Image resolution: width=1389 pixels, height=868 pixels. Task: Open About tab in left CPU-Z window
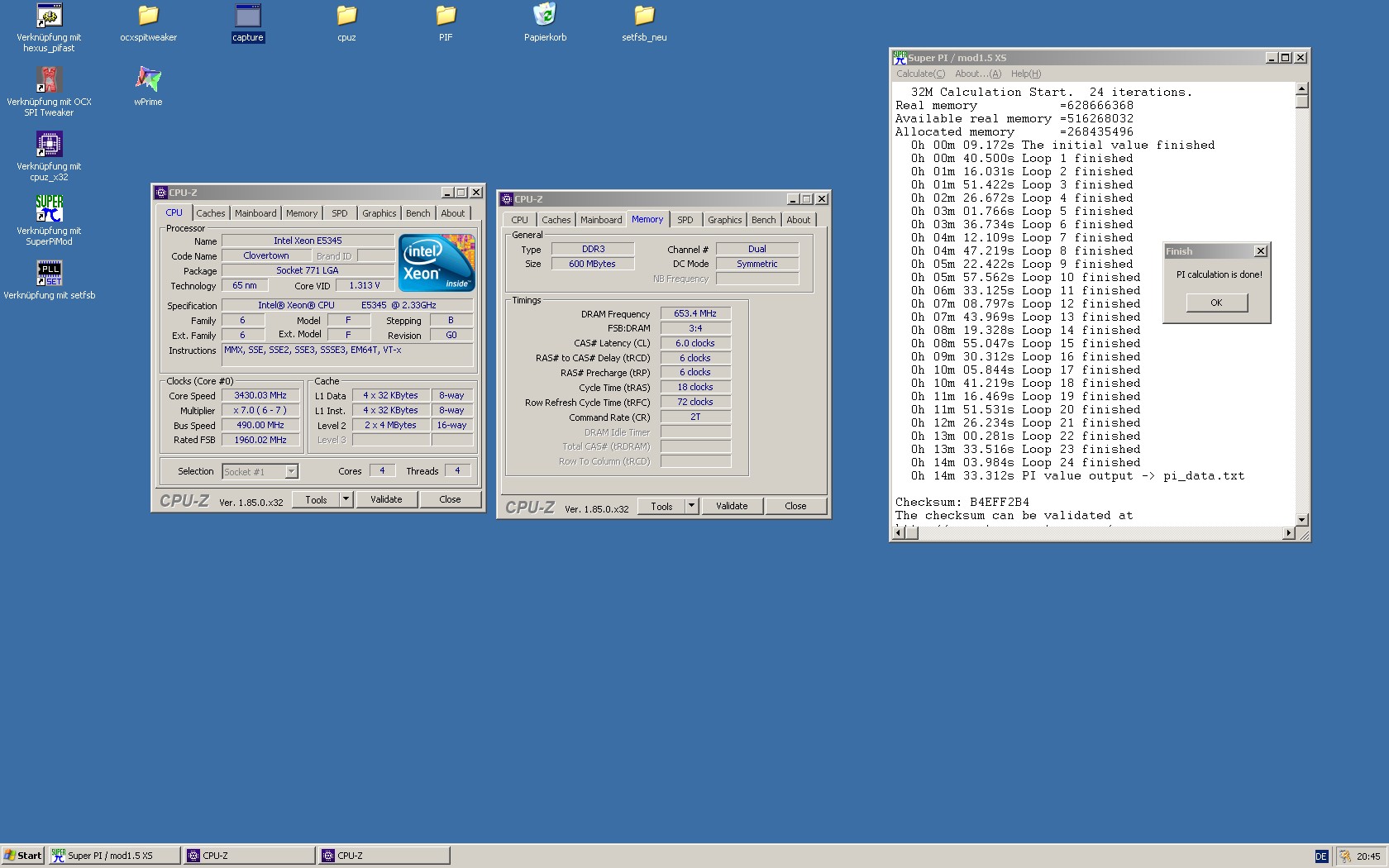(453, 213)
